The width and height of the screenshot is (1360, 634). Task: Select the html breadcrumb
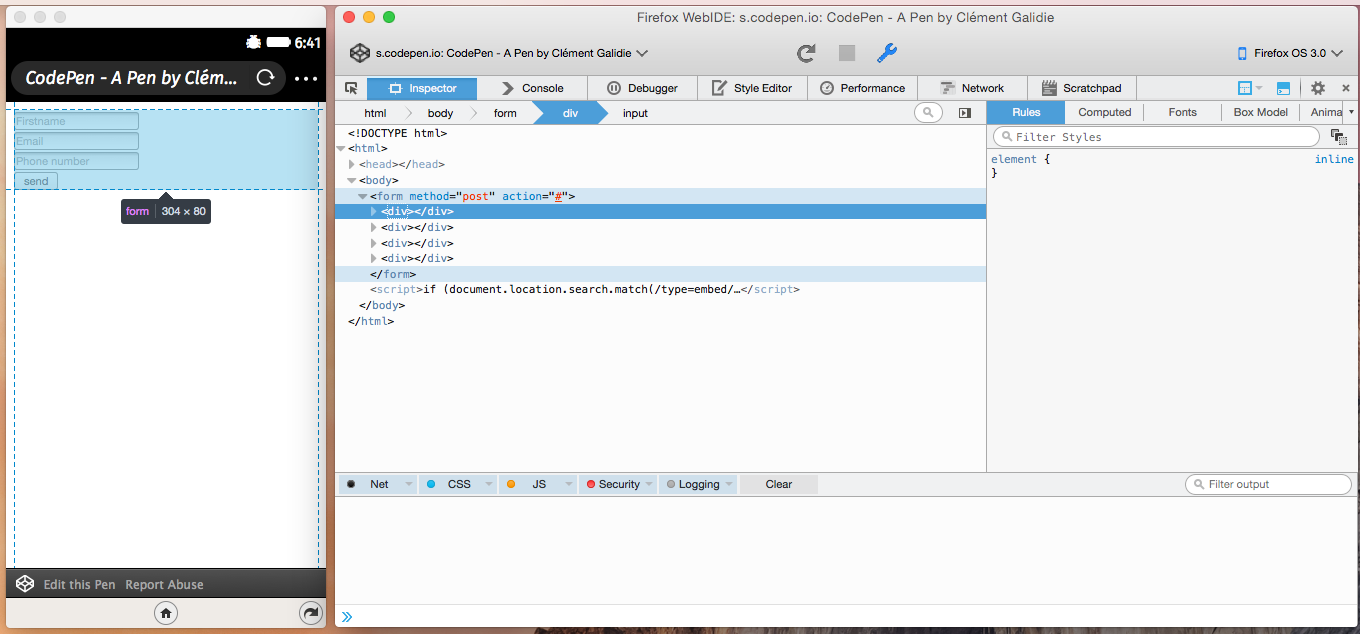(375, 113)
